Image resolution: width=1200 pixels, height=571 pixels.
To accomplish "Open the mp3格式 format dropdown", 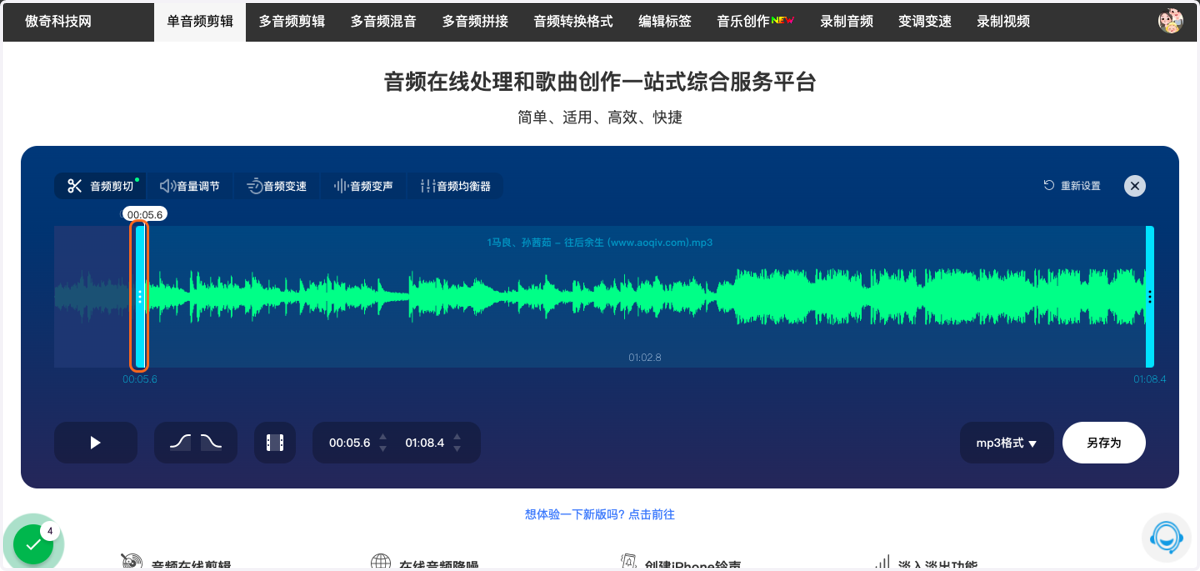I will [1007, 443].
